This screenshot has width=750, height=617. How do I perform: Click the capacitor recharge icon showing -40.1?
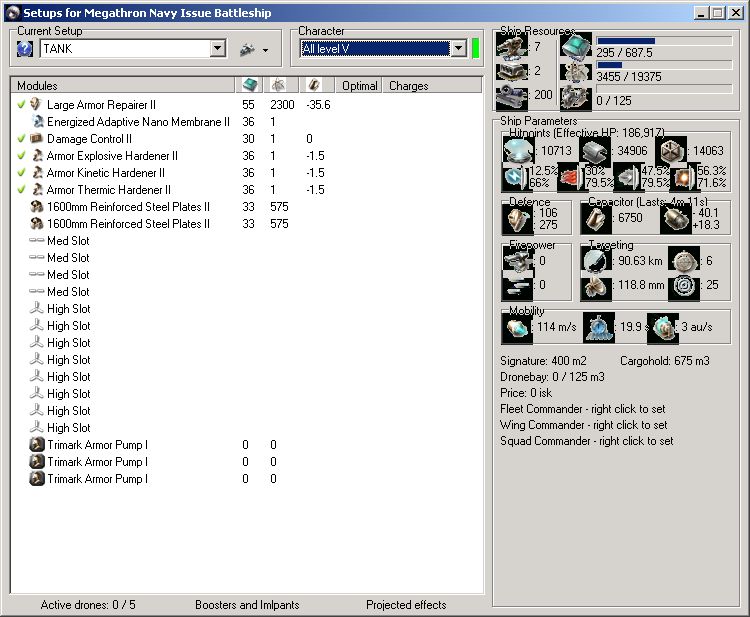[676, 219]
